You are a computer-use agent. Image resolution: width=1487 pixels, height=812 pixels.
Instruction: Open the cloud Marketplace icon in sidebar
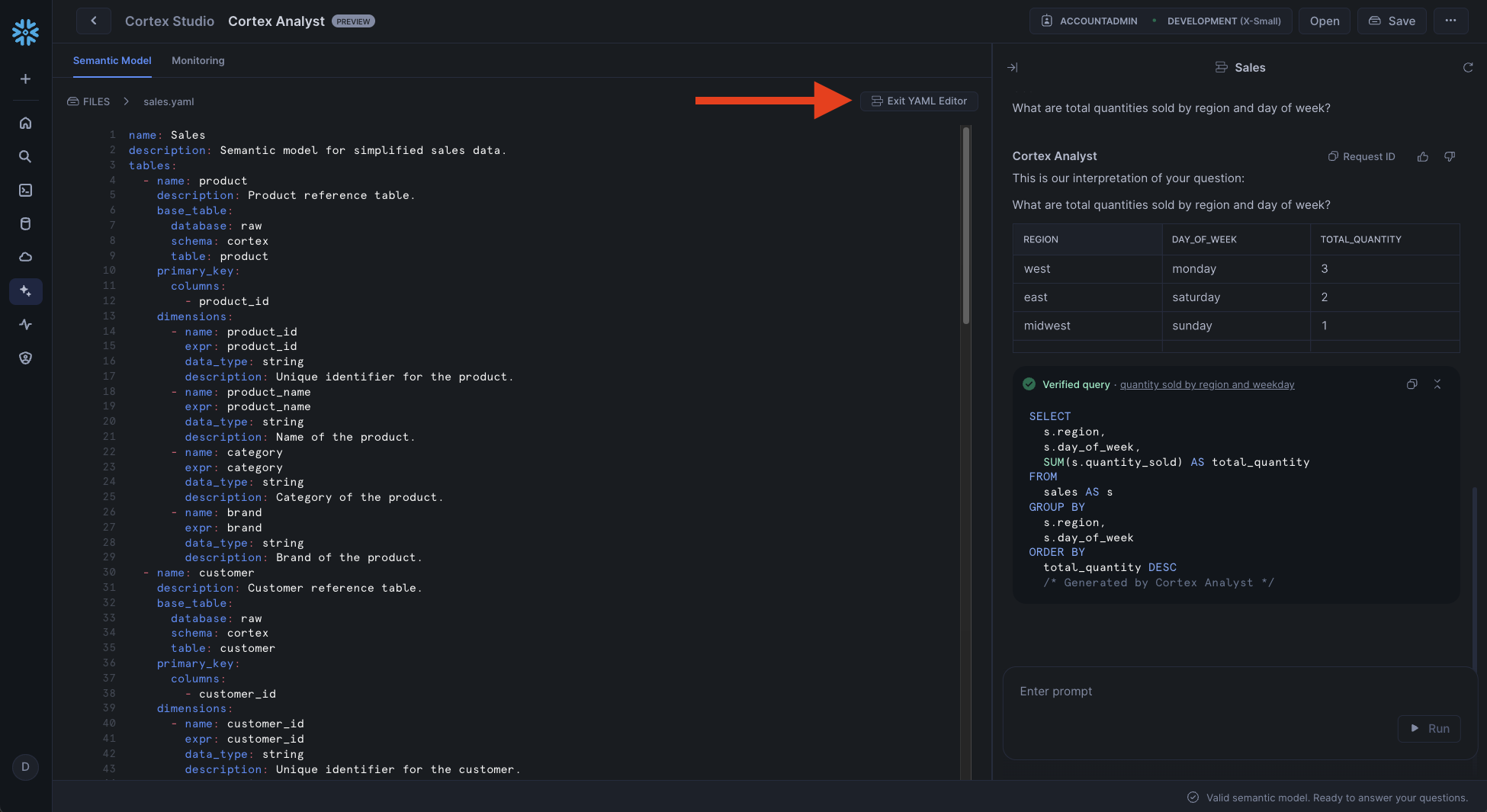point(25,257)
